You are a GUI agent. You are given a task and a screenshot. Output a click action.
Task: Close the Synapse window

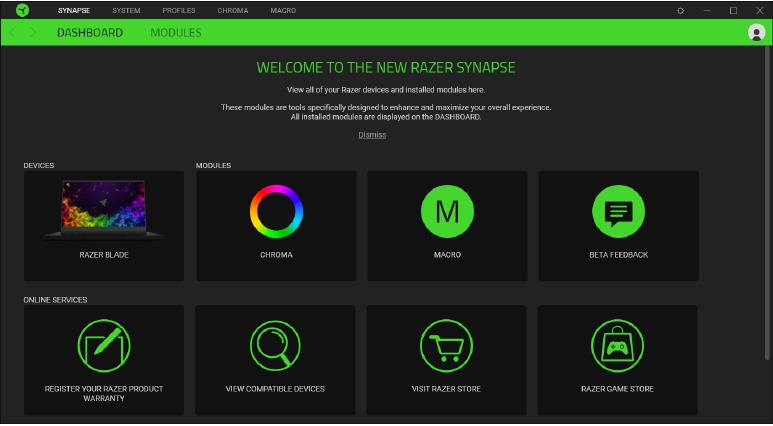[x=759, y=10]
